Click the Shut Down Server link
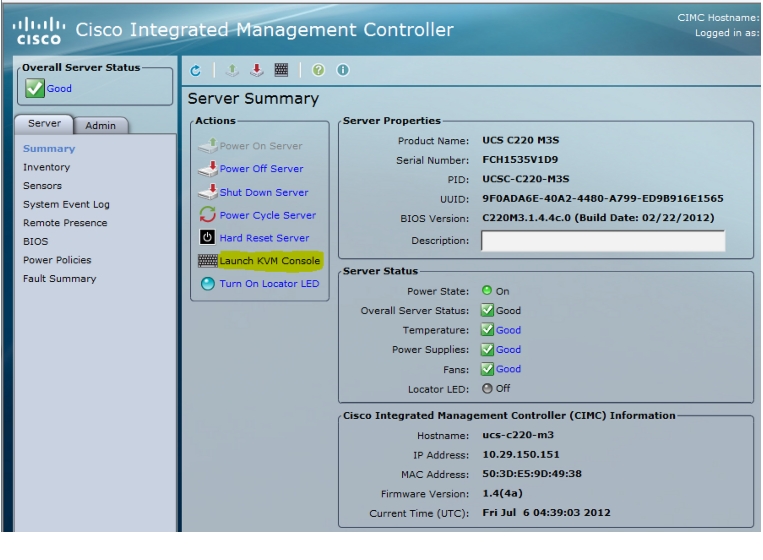Screen dimensions: 763x560 click(x=264, y=192)
